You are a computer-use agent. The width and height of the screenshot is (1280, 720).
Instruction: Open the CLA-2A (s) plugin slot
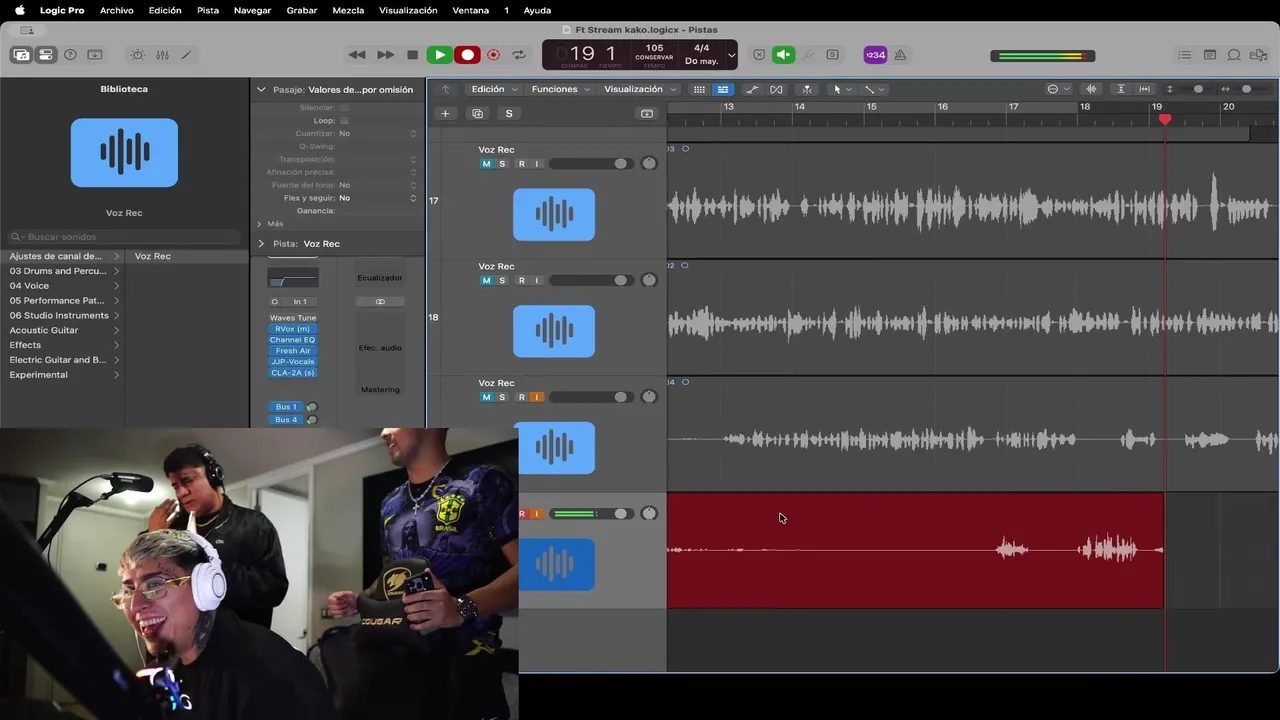(293, 373)
